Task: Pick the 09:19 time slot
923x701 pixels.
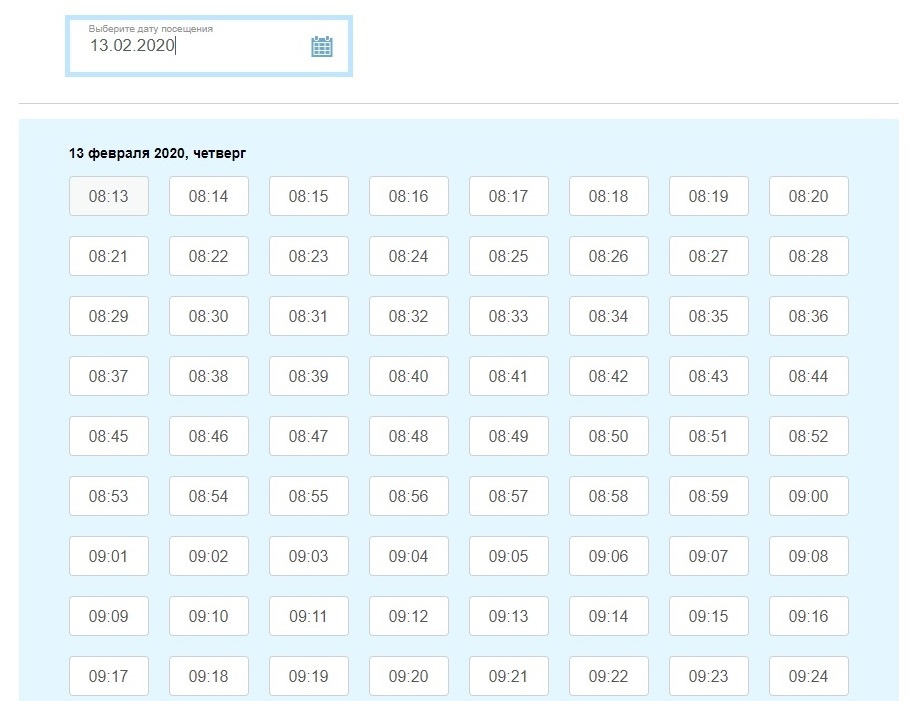Action: tap(309, 676)
